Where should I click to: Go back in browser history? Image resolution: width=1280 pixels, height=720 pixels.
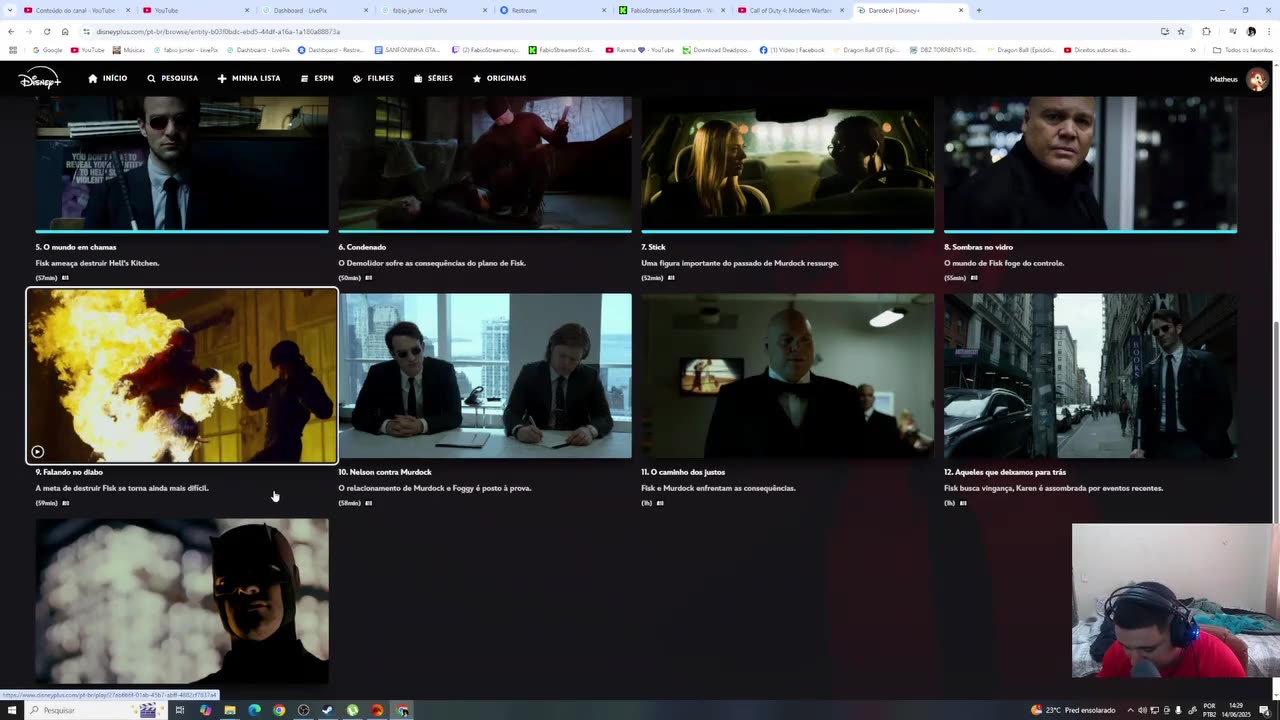click(x=11, y=31)
